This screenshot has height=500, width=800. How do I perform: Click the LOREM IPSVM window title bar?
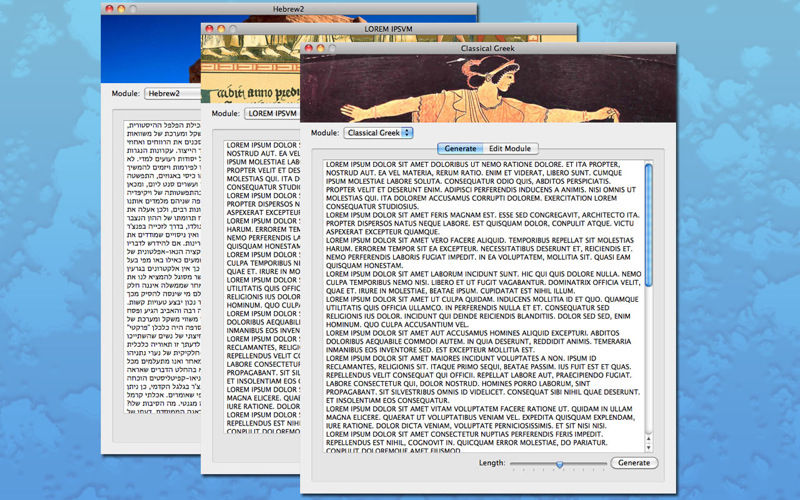tap(388, 29)
